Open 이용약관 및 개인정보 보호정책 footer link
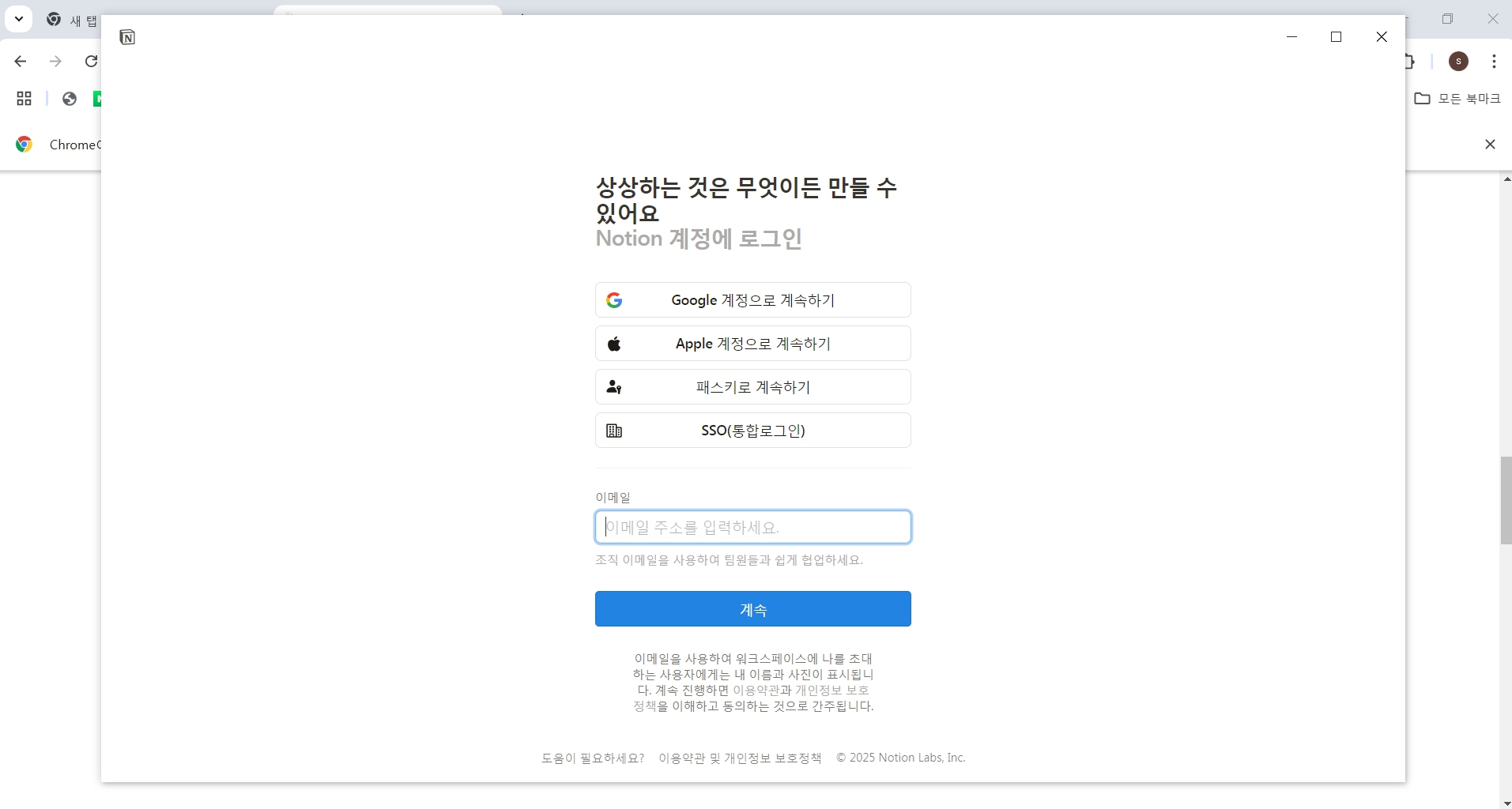1512x809 pixels. point(740,758)
